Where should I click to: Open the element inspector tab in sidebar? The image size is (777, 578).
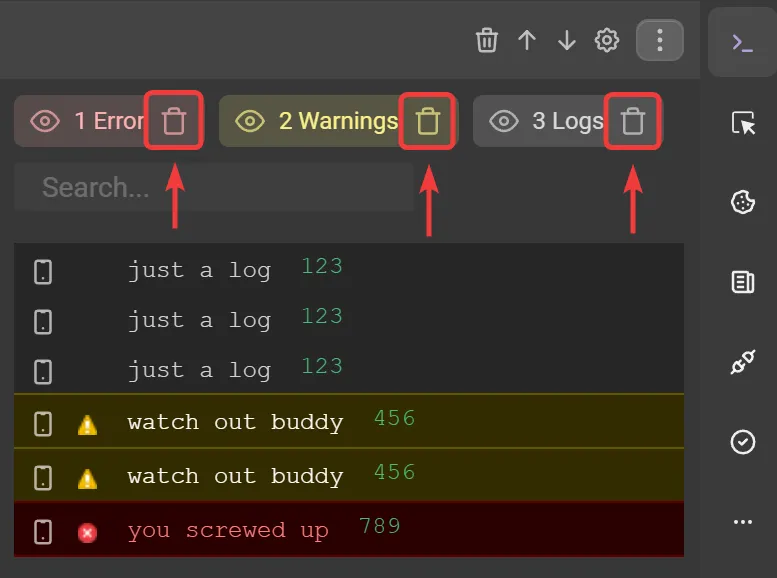pyautogui.click(x=742, y=123)
